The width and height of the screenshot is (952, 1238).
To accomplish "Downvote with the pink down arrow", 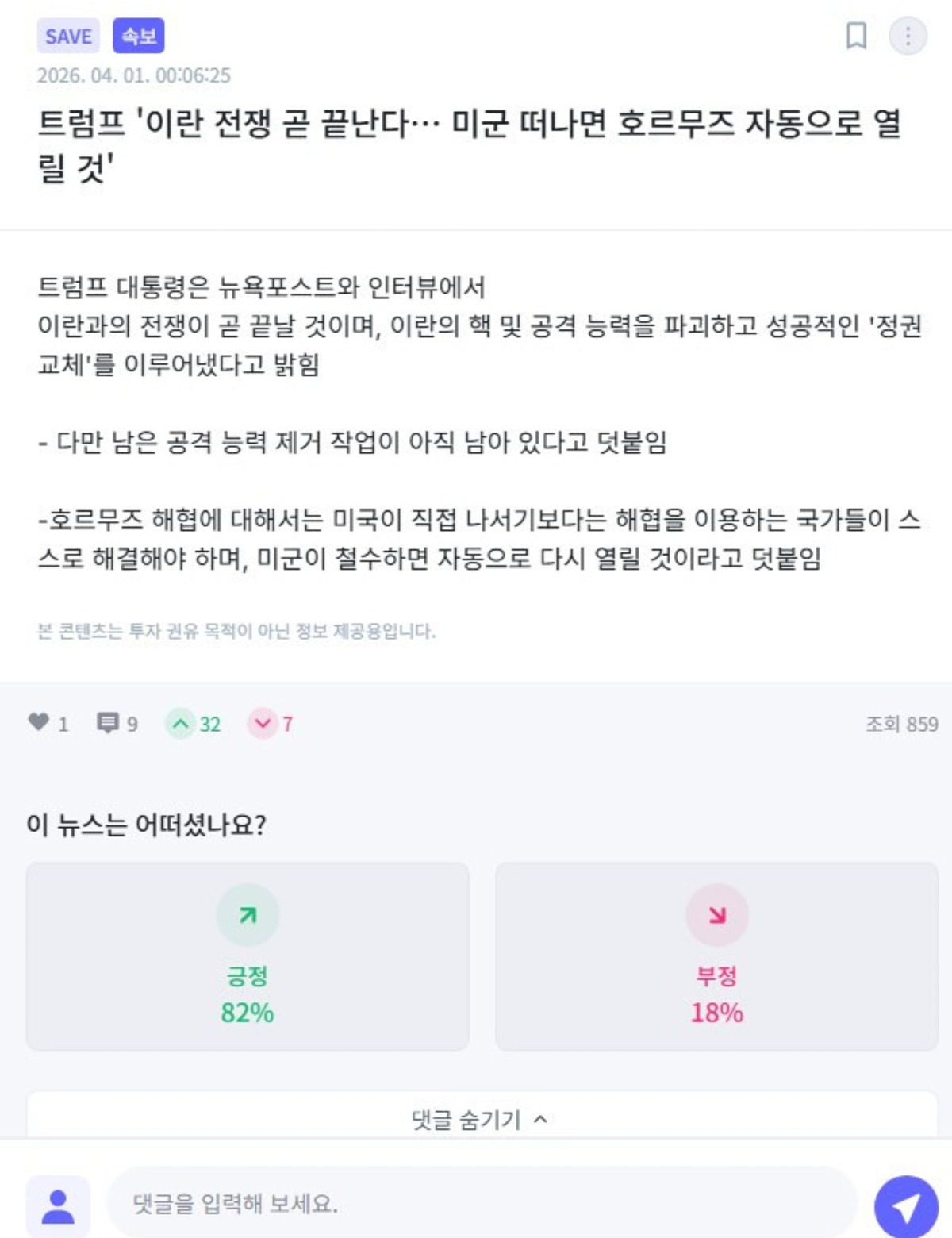I will [263, 724].
